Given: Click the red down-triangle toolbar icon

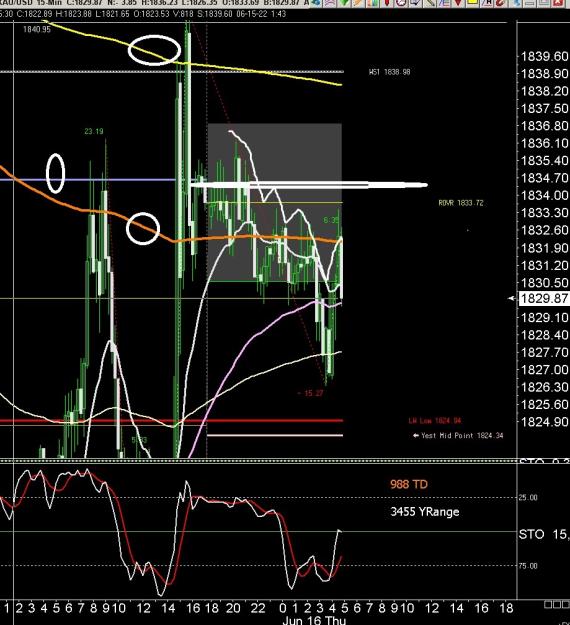Looking at the screenshot, I should [458, 2].
